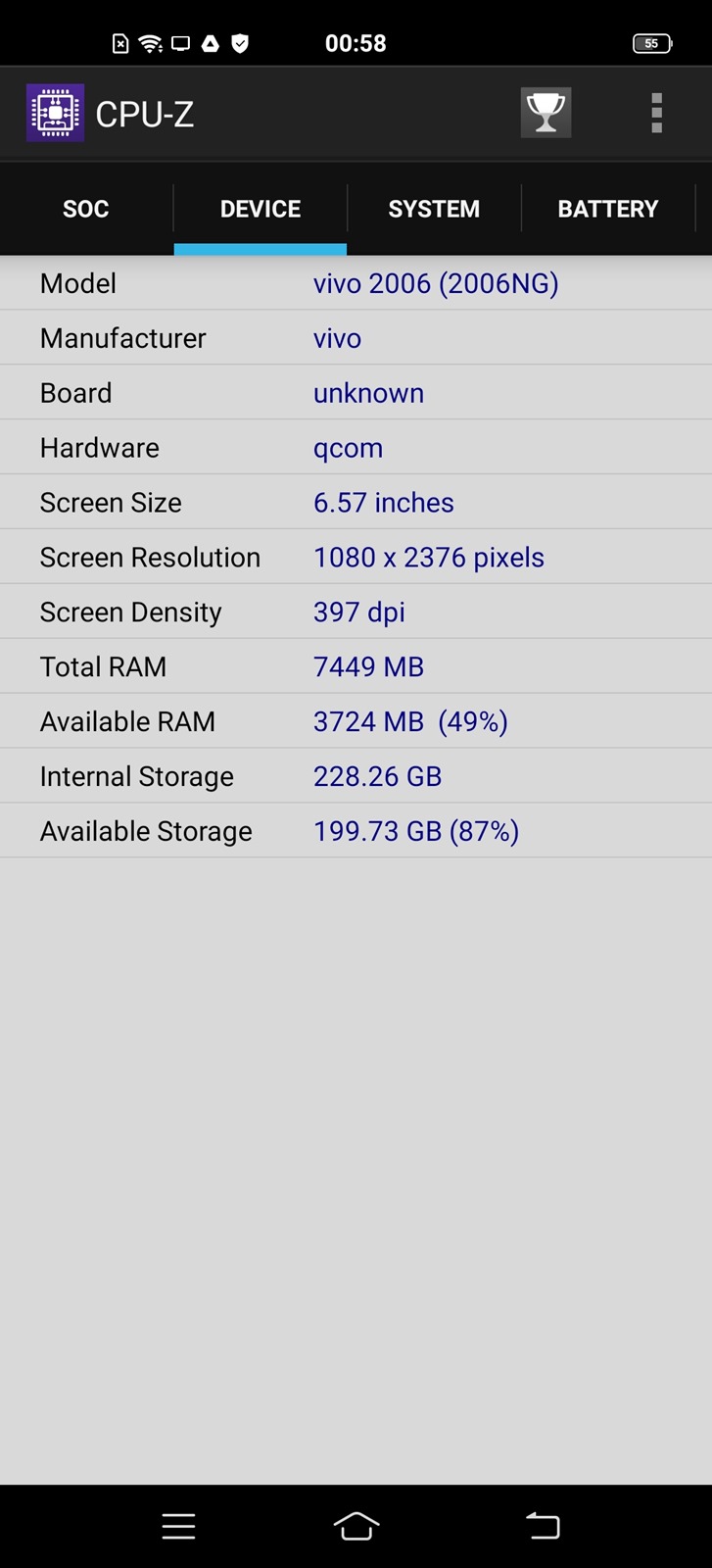Tap the CPU-Z title text

coord(145,115)
